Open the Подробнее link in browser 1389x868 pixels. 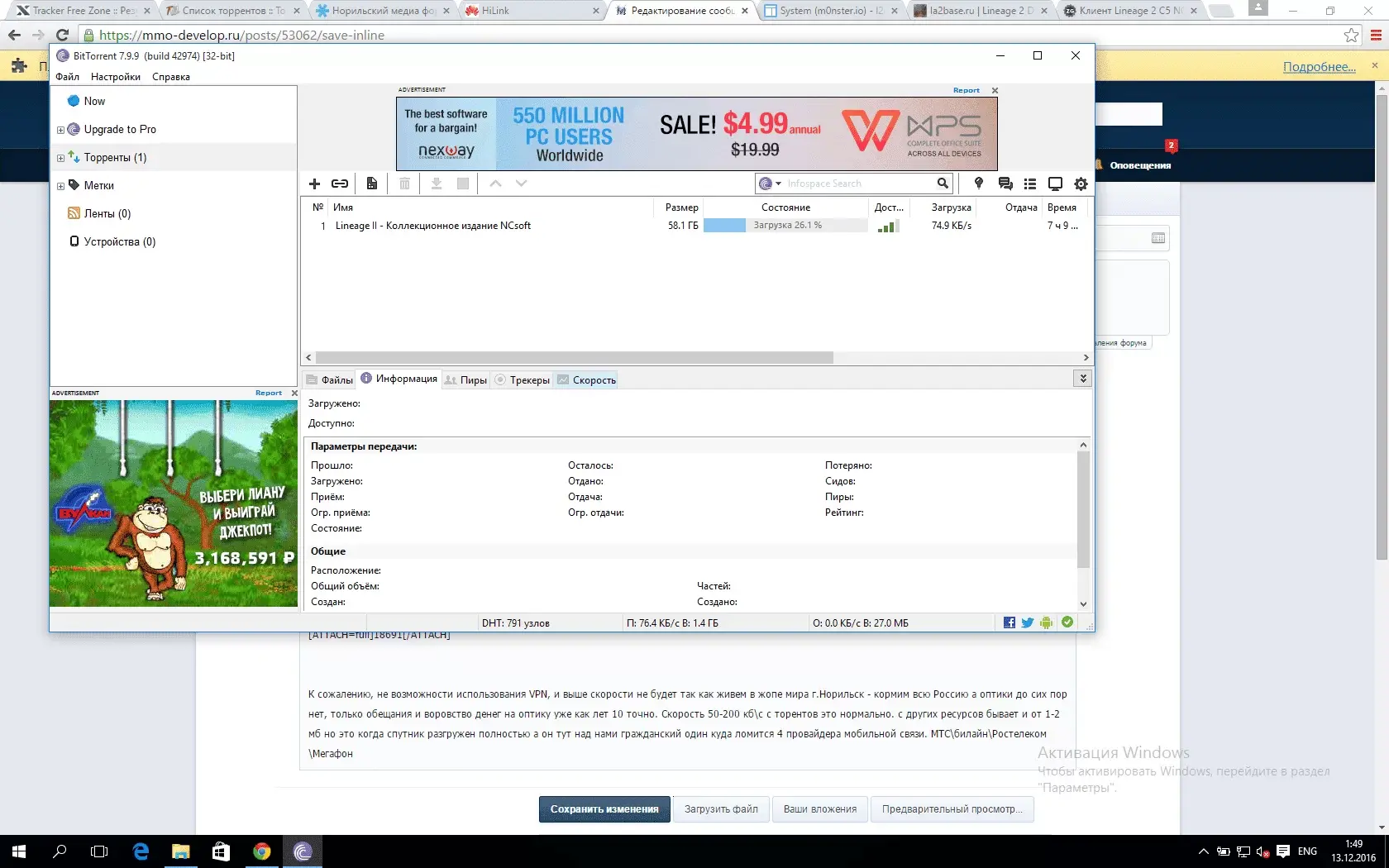point(1319,67)
